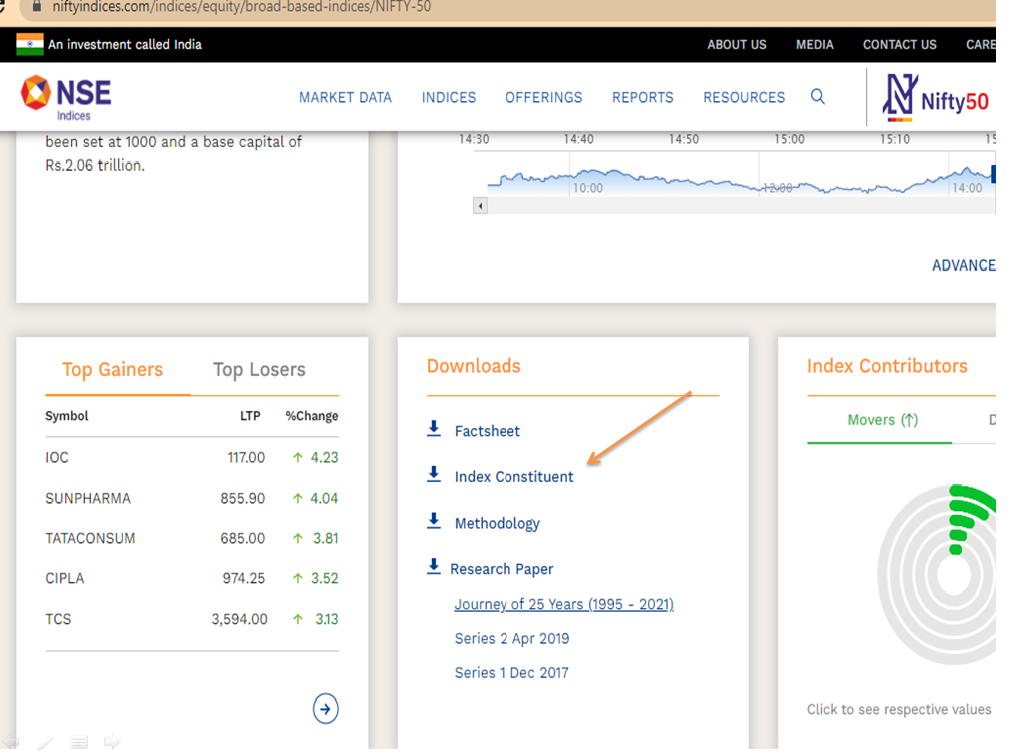Select the Movers tab

coord(882,420)
